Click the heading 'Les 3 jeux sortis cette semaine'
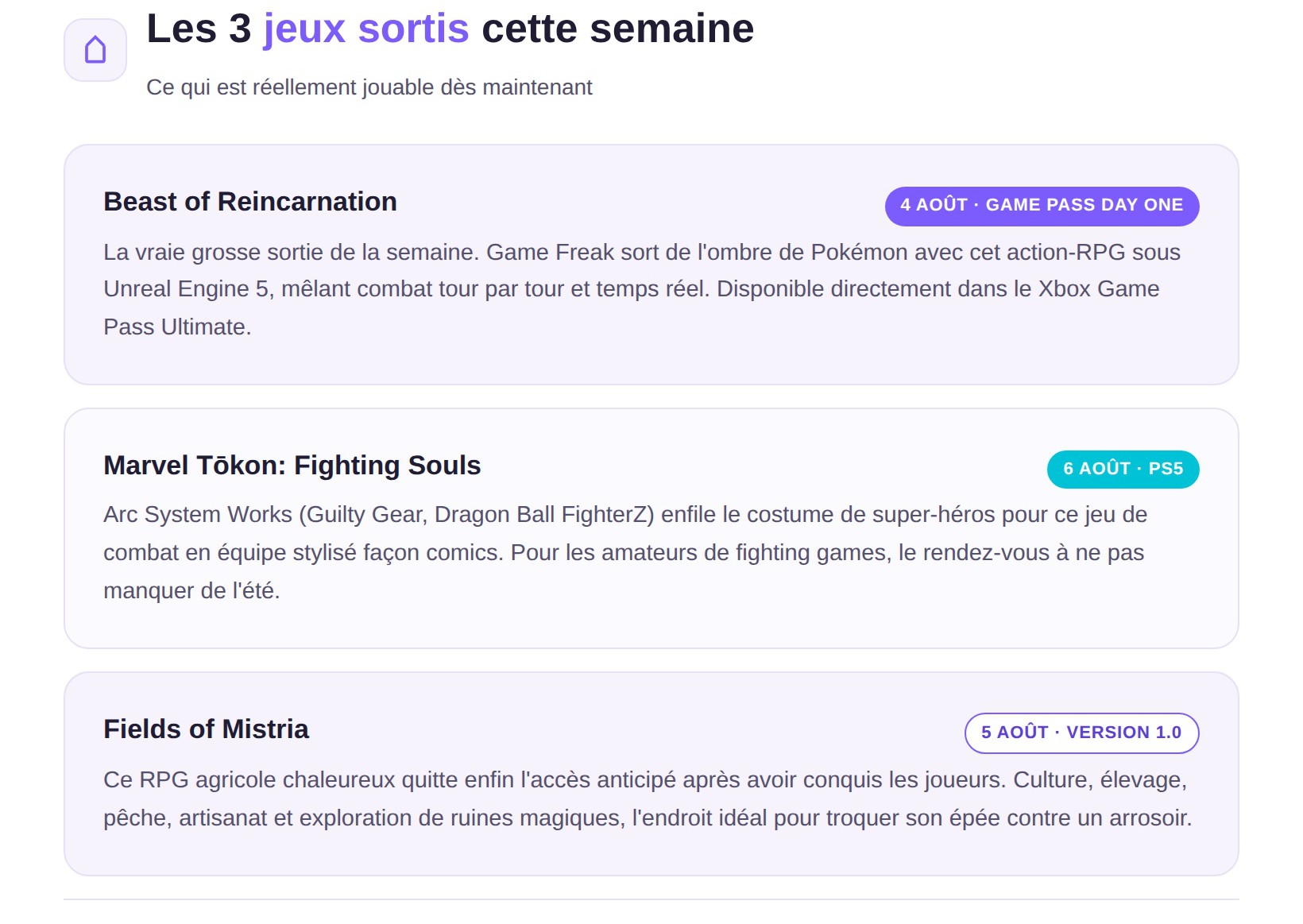This screenshot has height=924, width=1303. pyautogui.click(x=450, y=29)
